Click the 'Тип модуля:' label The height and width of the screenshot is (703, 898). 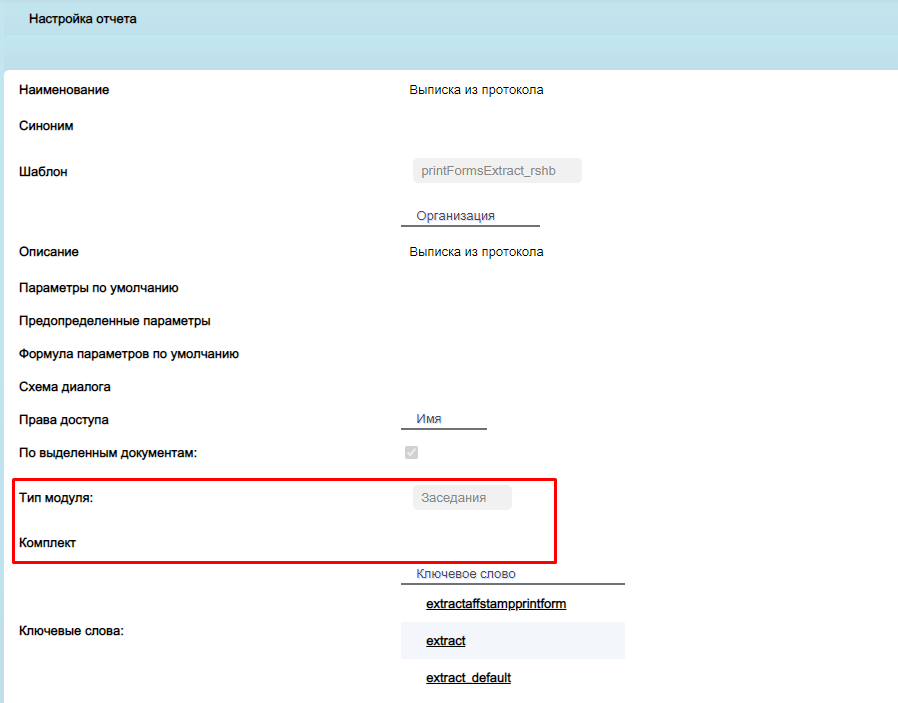pyautogui.click(x=56, y=498)
